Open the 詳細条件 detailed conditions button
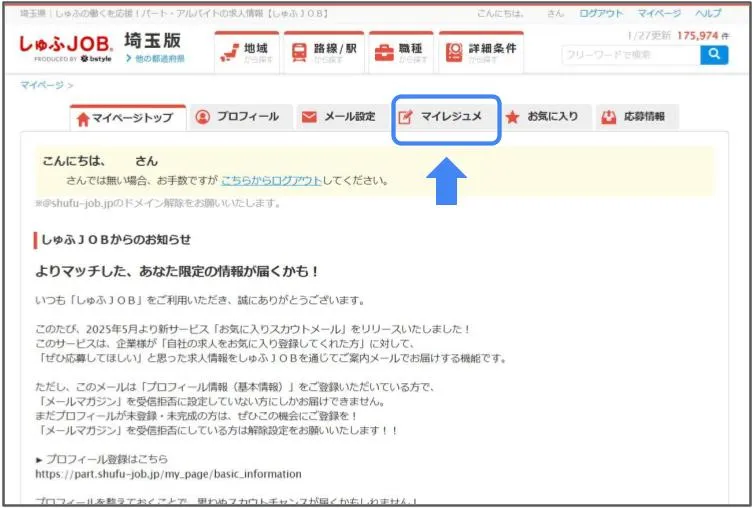The width and height of the screenshot is (754, 508). (x=482, y=51)
